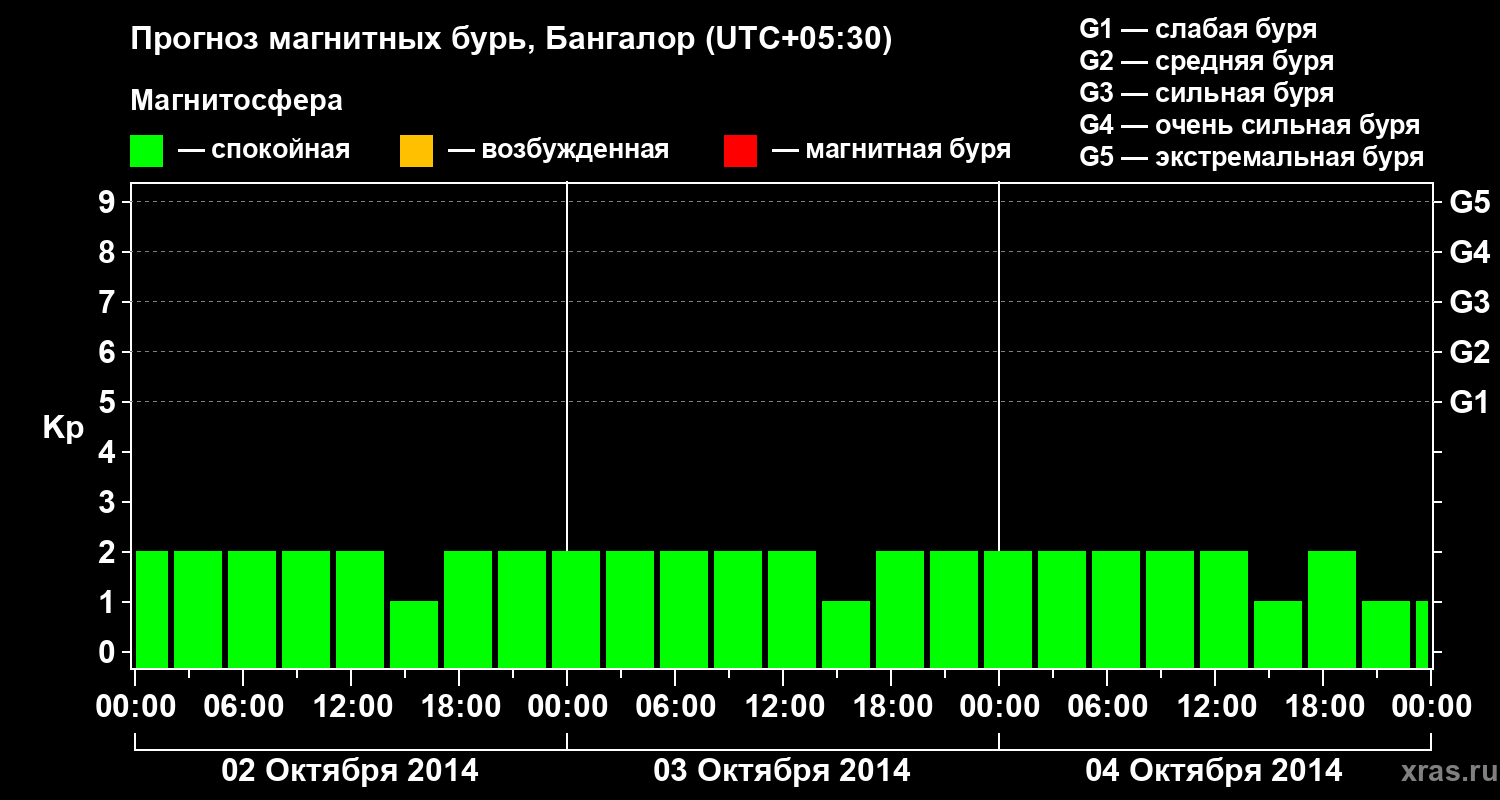This screenshot has width=1500, height=800.
Task: Click the Kp 1 bar at 21:00 on 04 October
Action: pos(1386,634)
